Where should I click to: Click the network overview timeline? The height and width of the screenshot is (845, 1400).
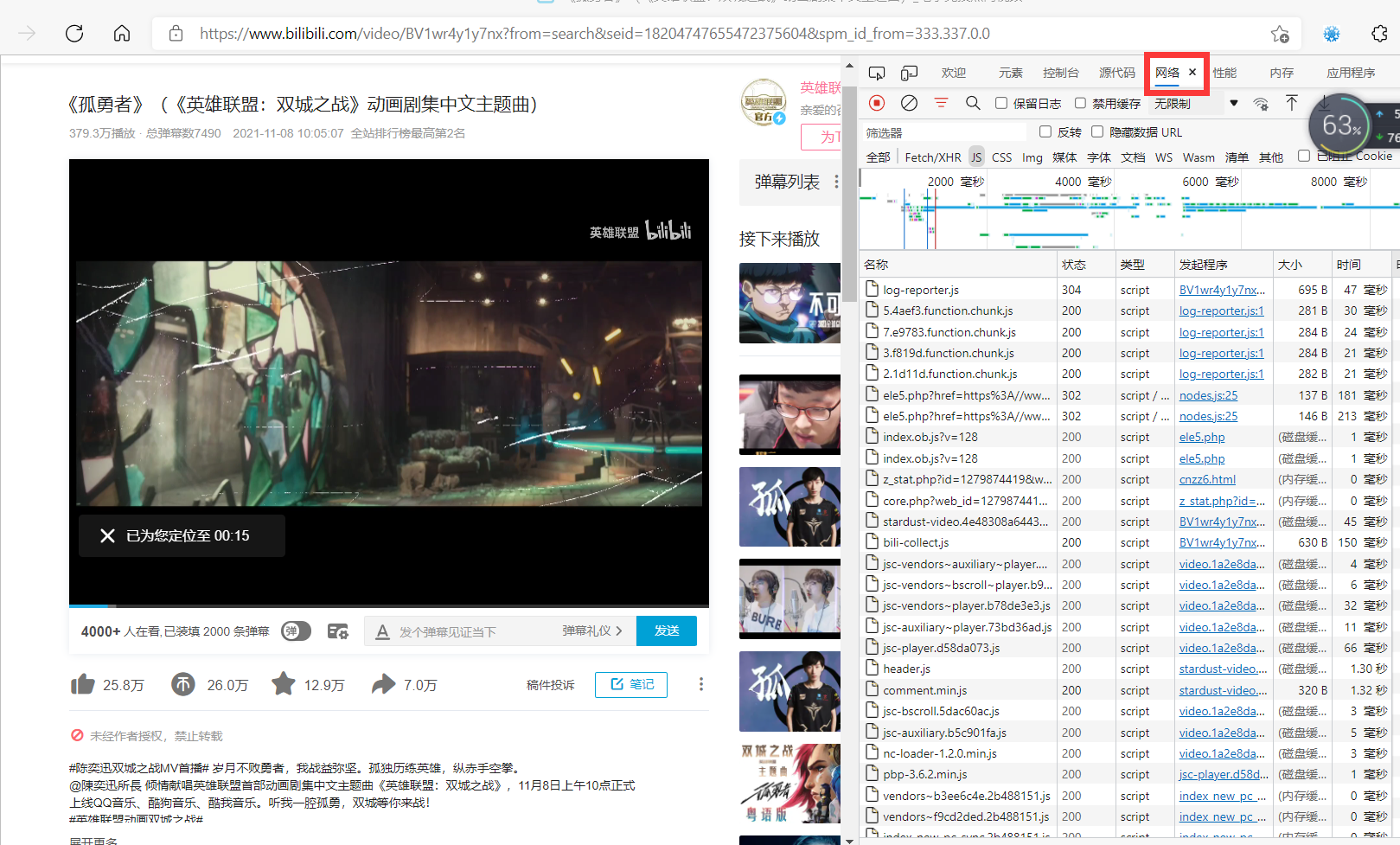click(x=1128, y=211)
